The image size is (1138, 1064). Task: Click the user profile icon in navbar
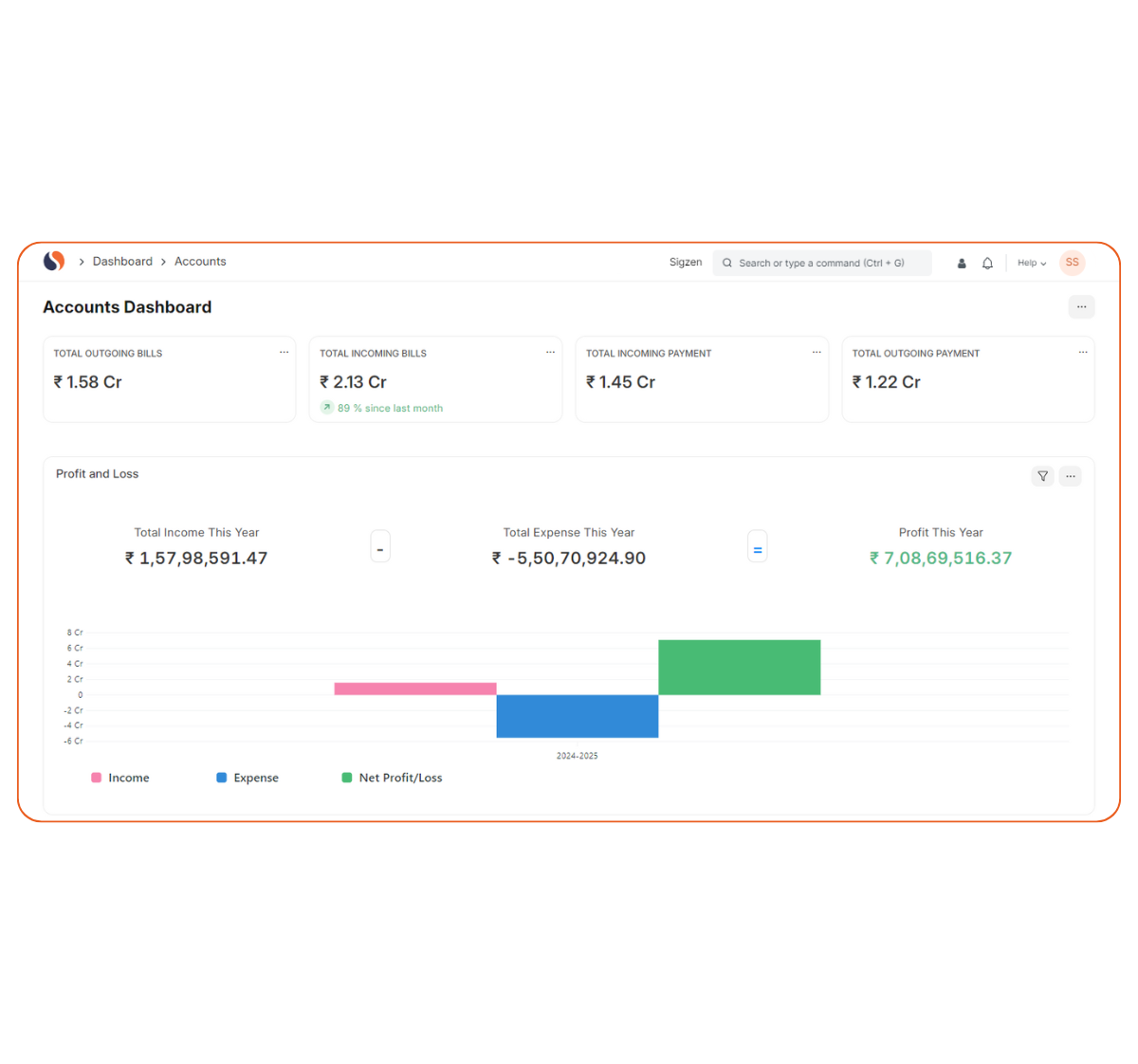point(962,264)
